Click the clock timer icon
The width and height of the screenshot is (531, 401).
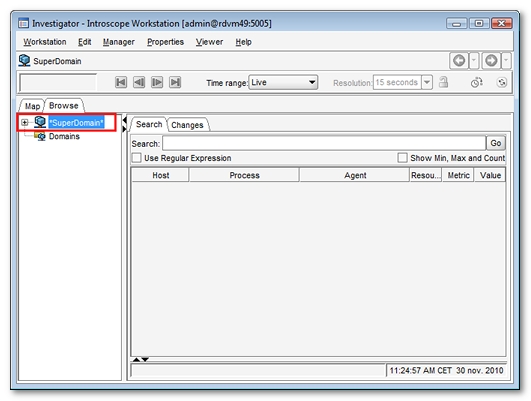[476, 82]
